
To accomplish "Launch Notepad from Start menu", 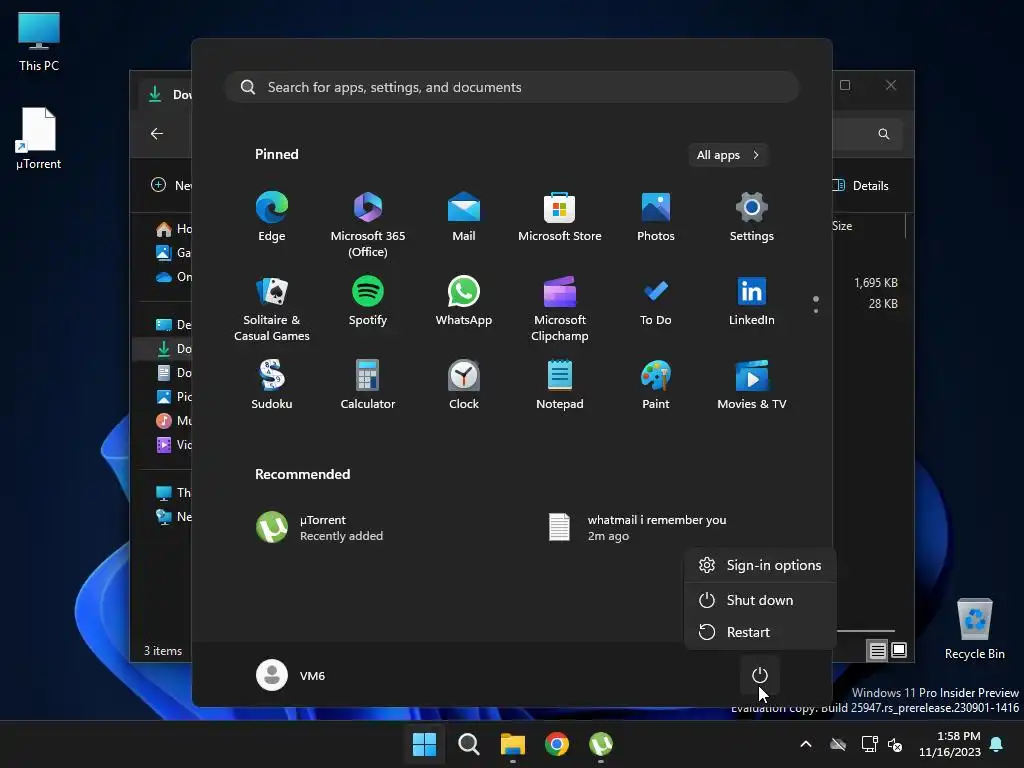I will (560, 385).
